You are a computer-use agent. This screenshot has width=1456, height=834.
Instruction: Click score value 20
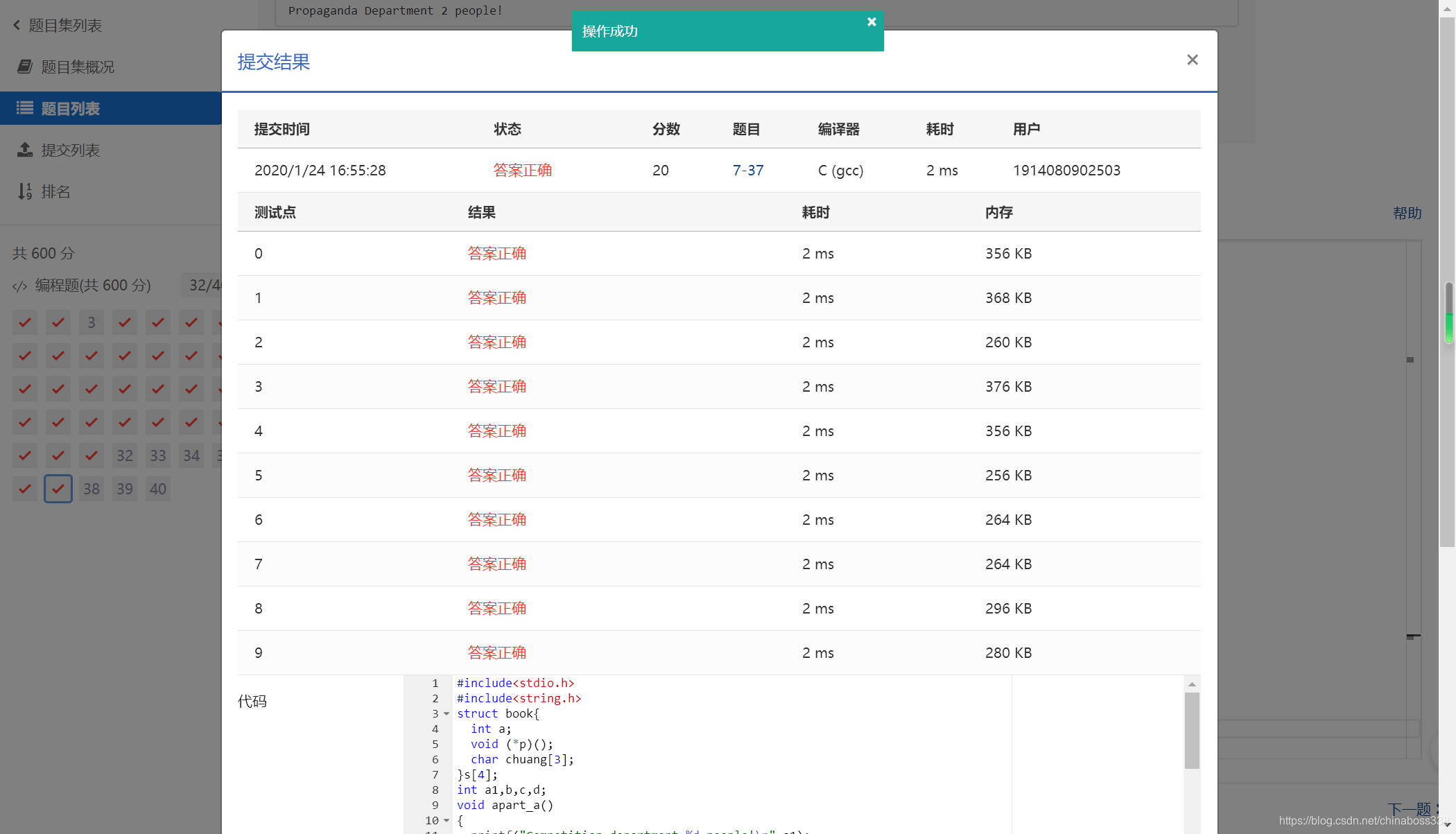[661, 171]
